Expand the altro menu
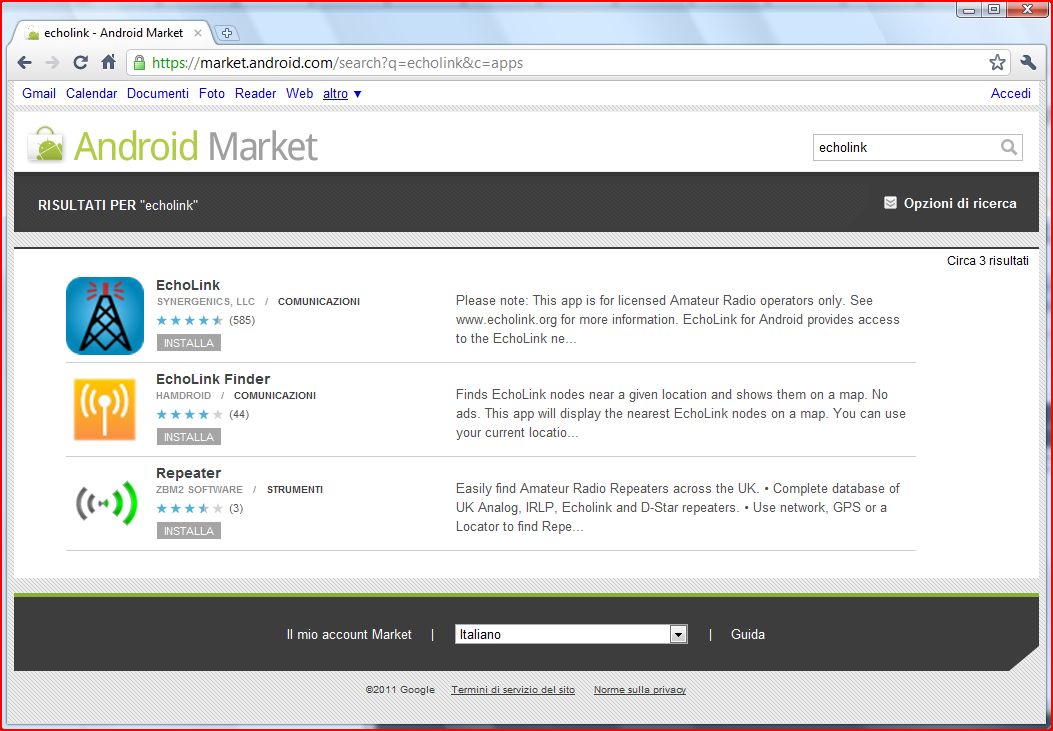The width and height of the screenshot is (1053, 731). click(x=342, y=94)
